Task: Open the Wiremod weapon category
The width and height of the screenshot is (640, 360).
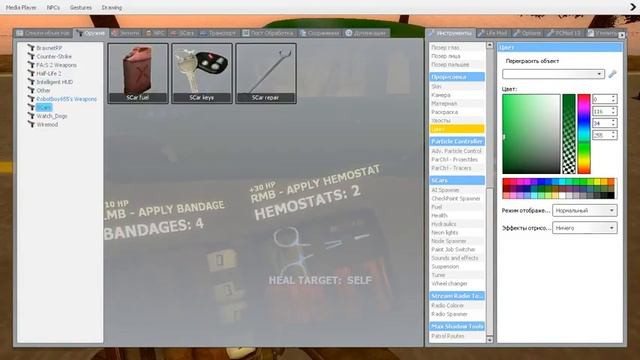Action: [x=47, y=124]
